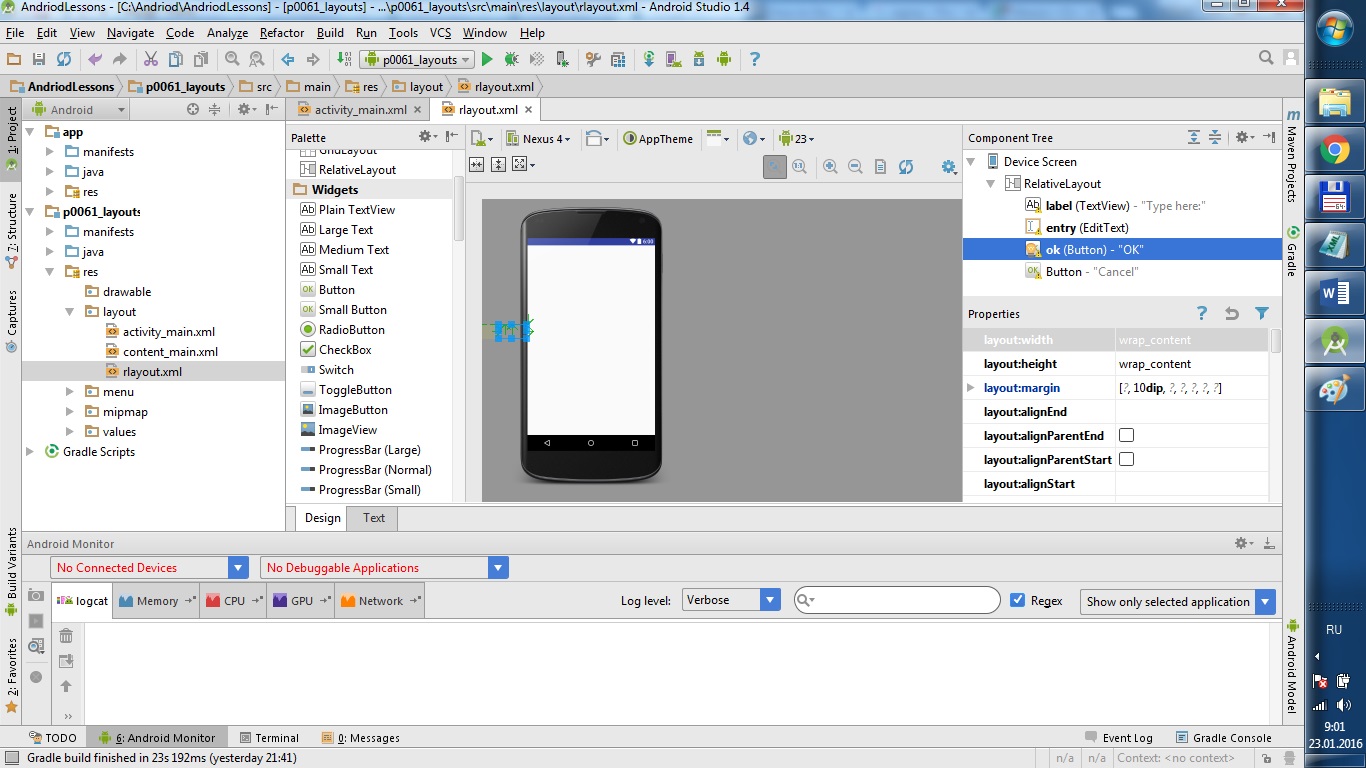Click the Zoom to actual size icon

[799, 167]
